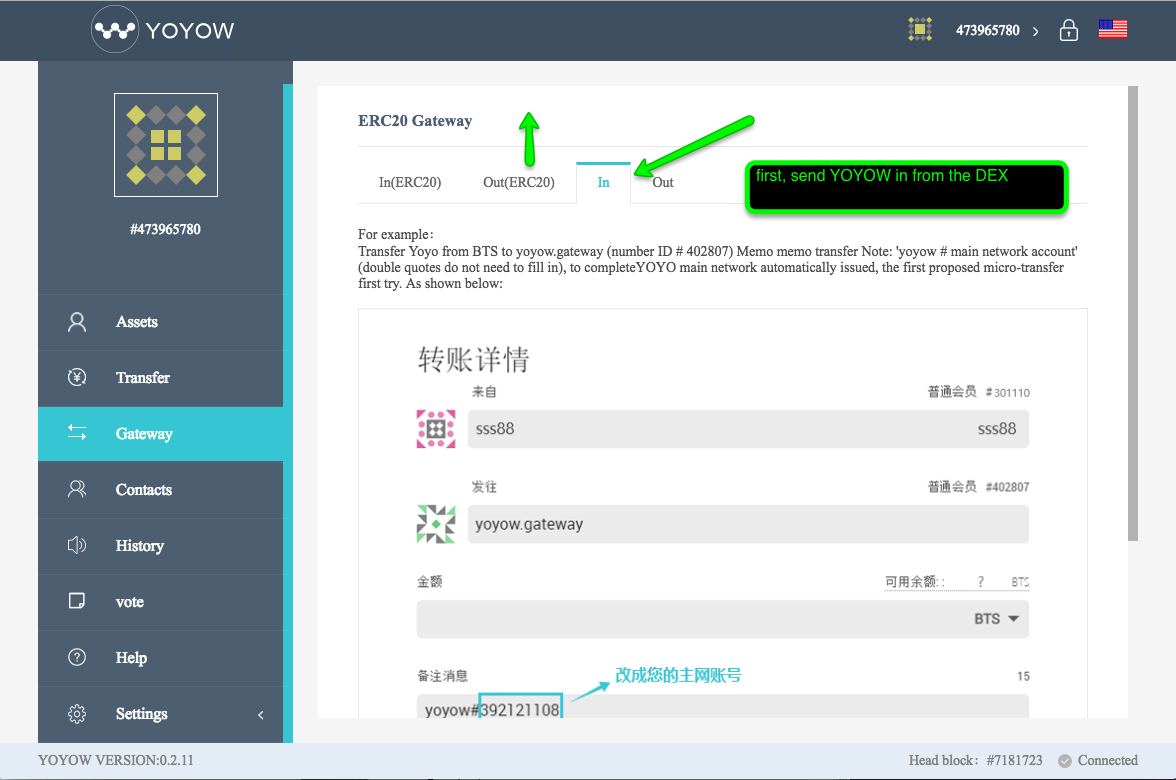This screenshot has width=1176, height=780.
Task: Click YOYOW VERSION:0.2.11 in status bar
Action: click(116, 760)
